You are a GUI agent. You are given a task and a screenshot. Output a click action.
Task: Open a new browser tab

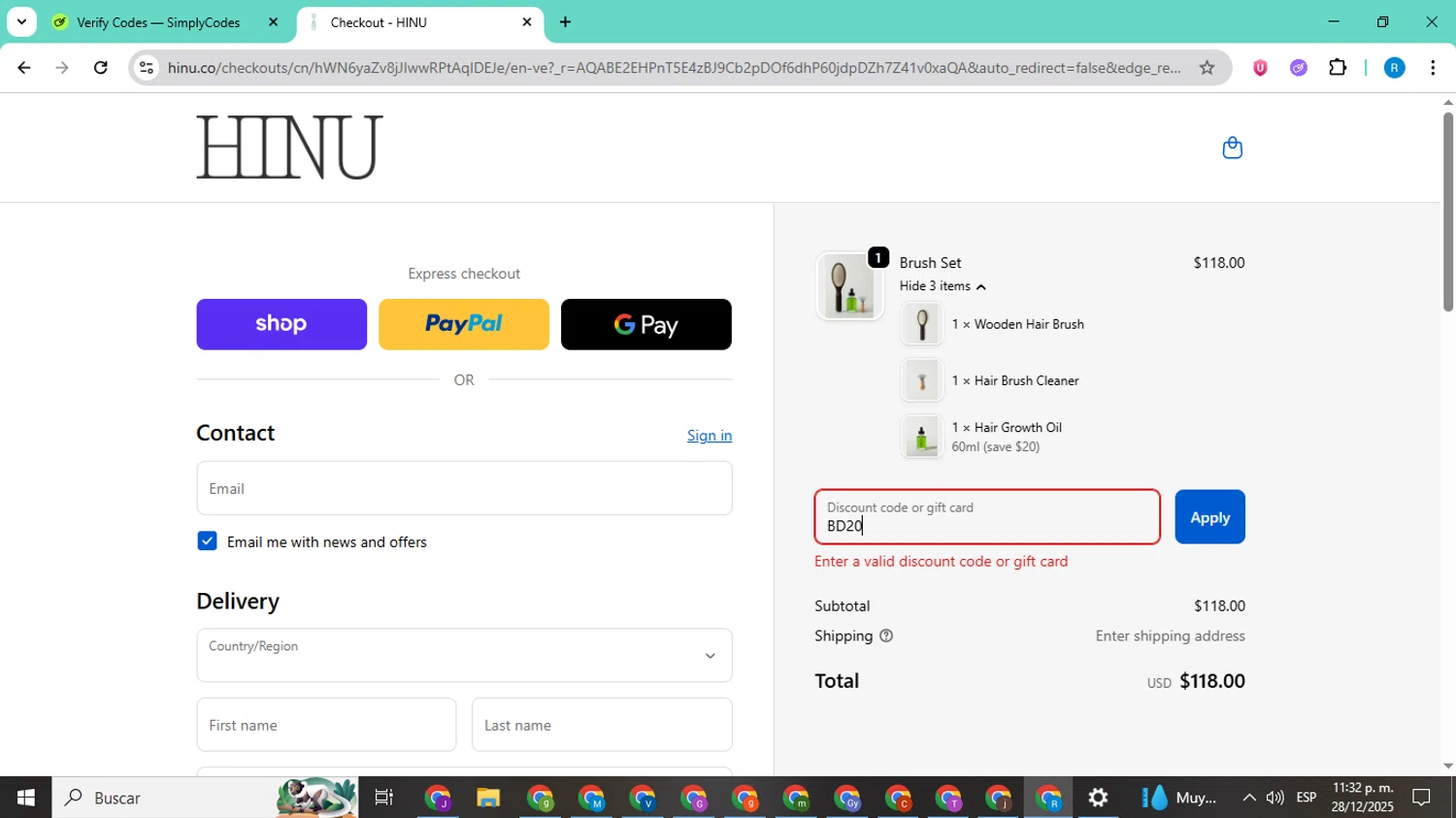pyautogui.click(x=565, y=22)
